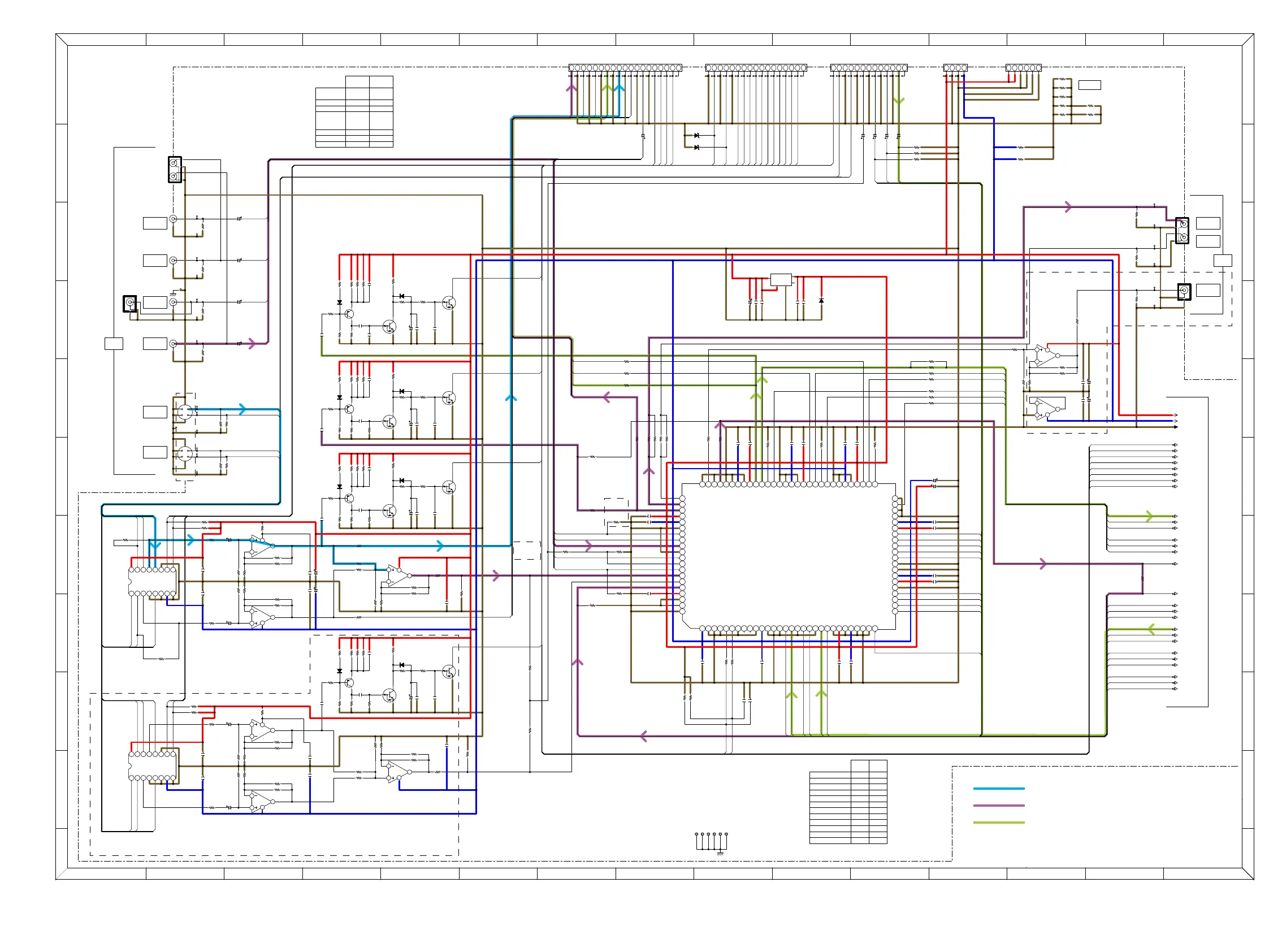Select the four-pin header at top
Screen dimensions: 1282x952
coord(955,68)
